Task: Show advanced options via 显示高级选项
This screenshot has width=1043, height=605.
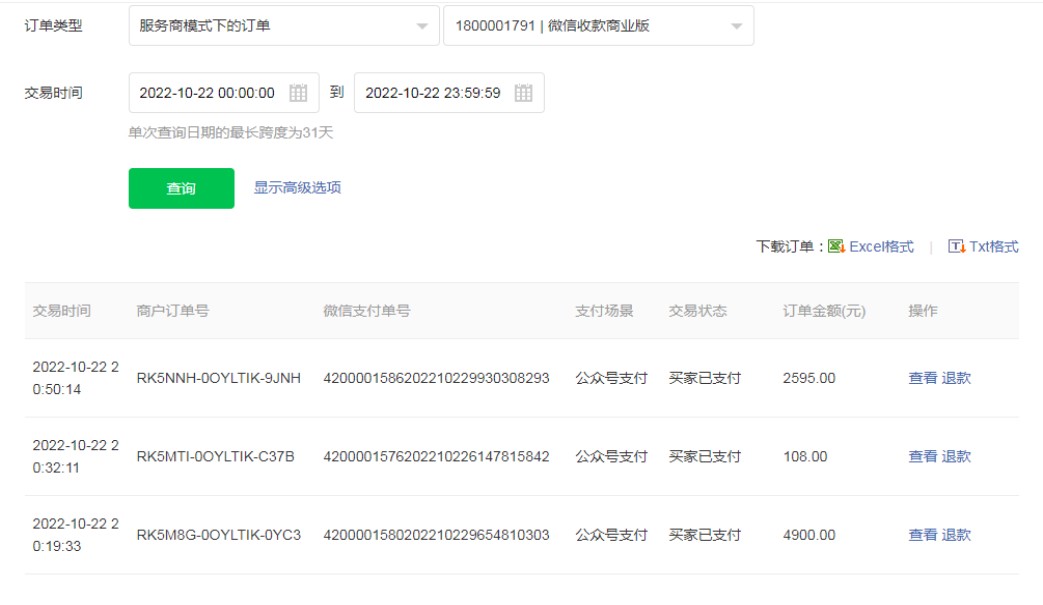Action: (297, 188)
